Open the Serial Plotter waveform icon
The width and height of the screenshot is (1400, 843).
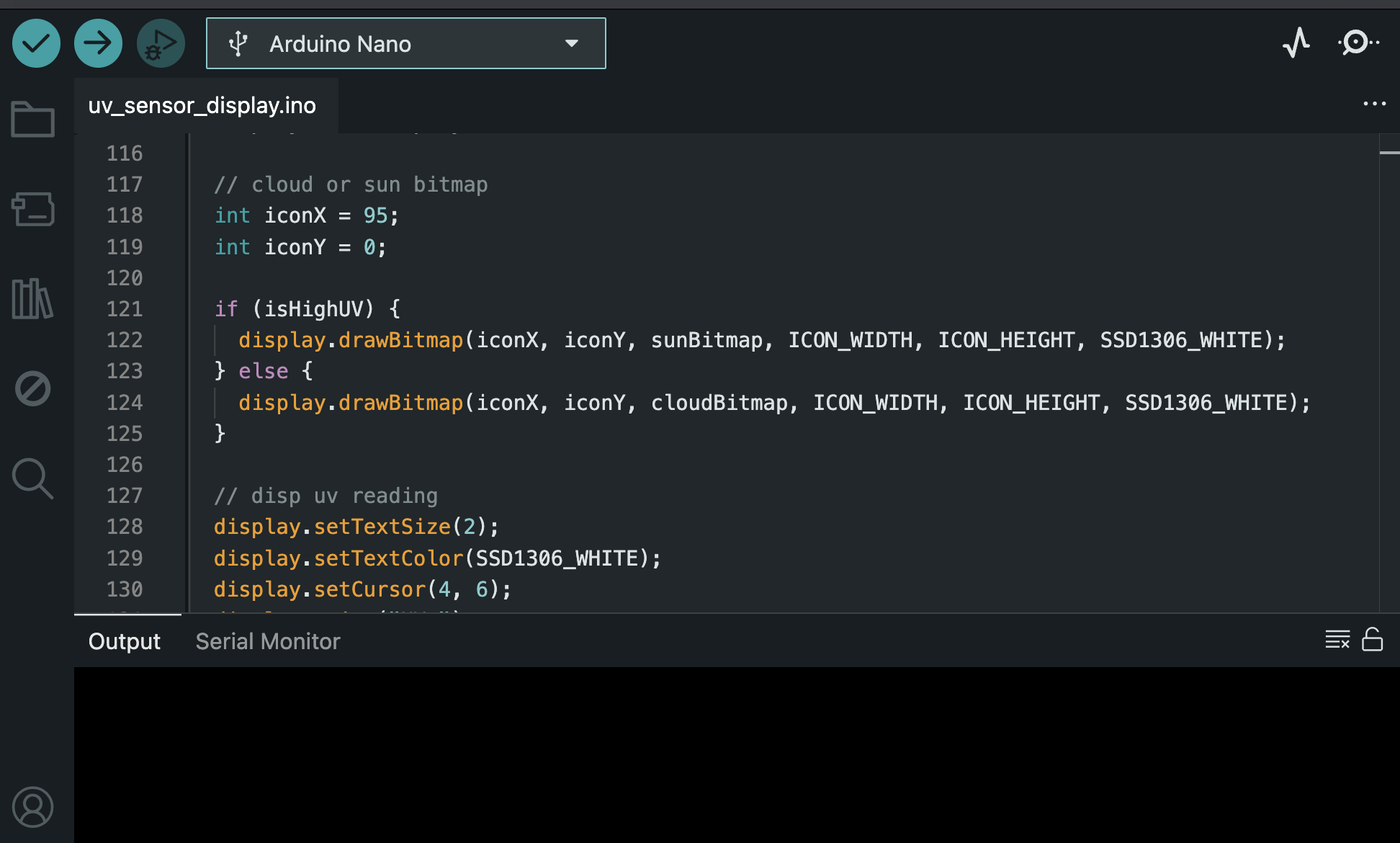1296,43
